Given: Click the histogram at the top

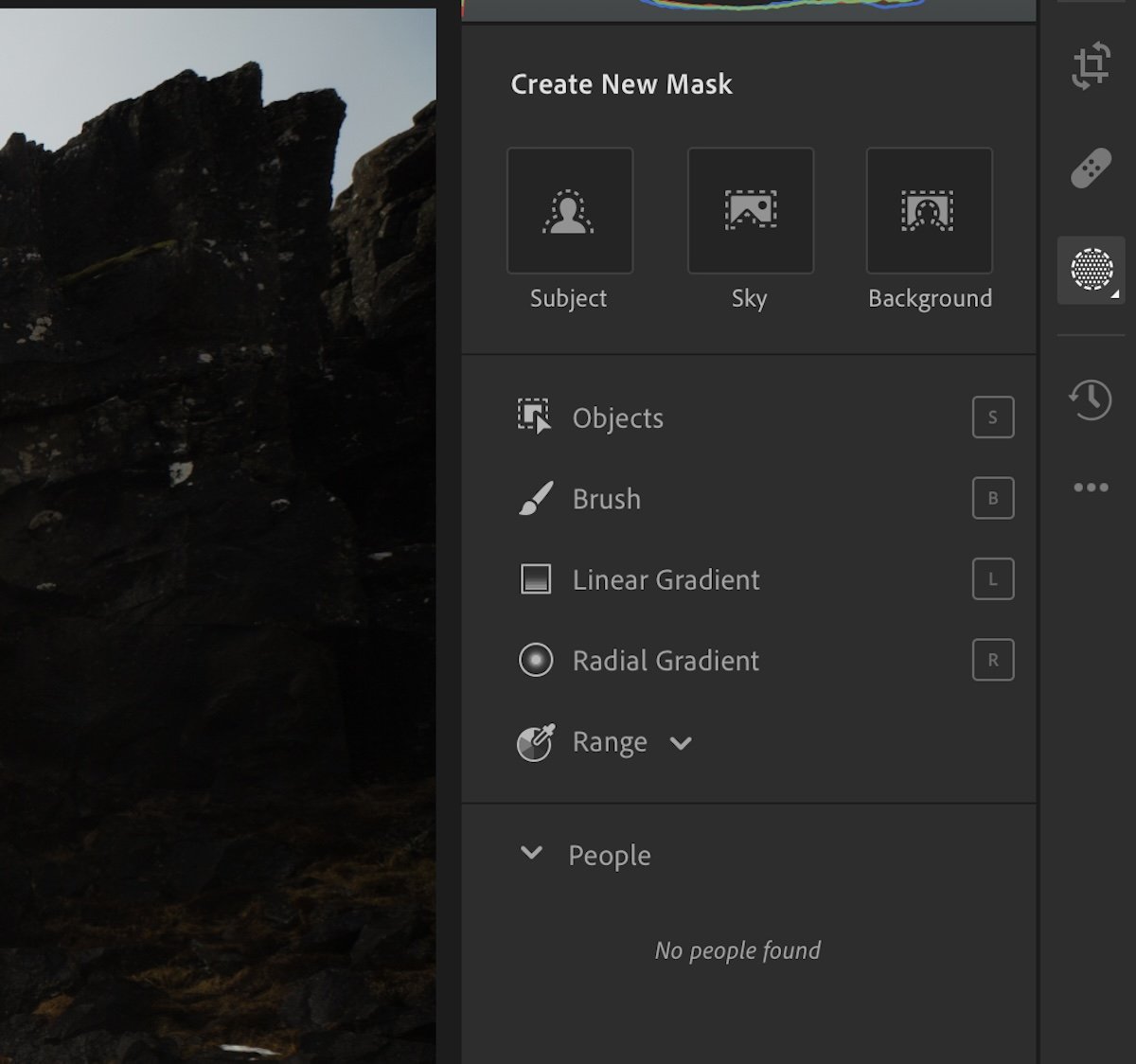Looking at the screenshot, I should point(748,8).
